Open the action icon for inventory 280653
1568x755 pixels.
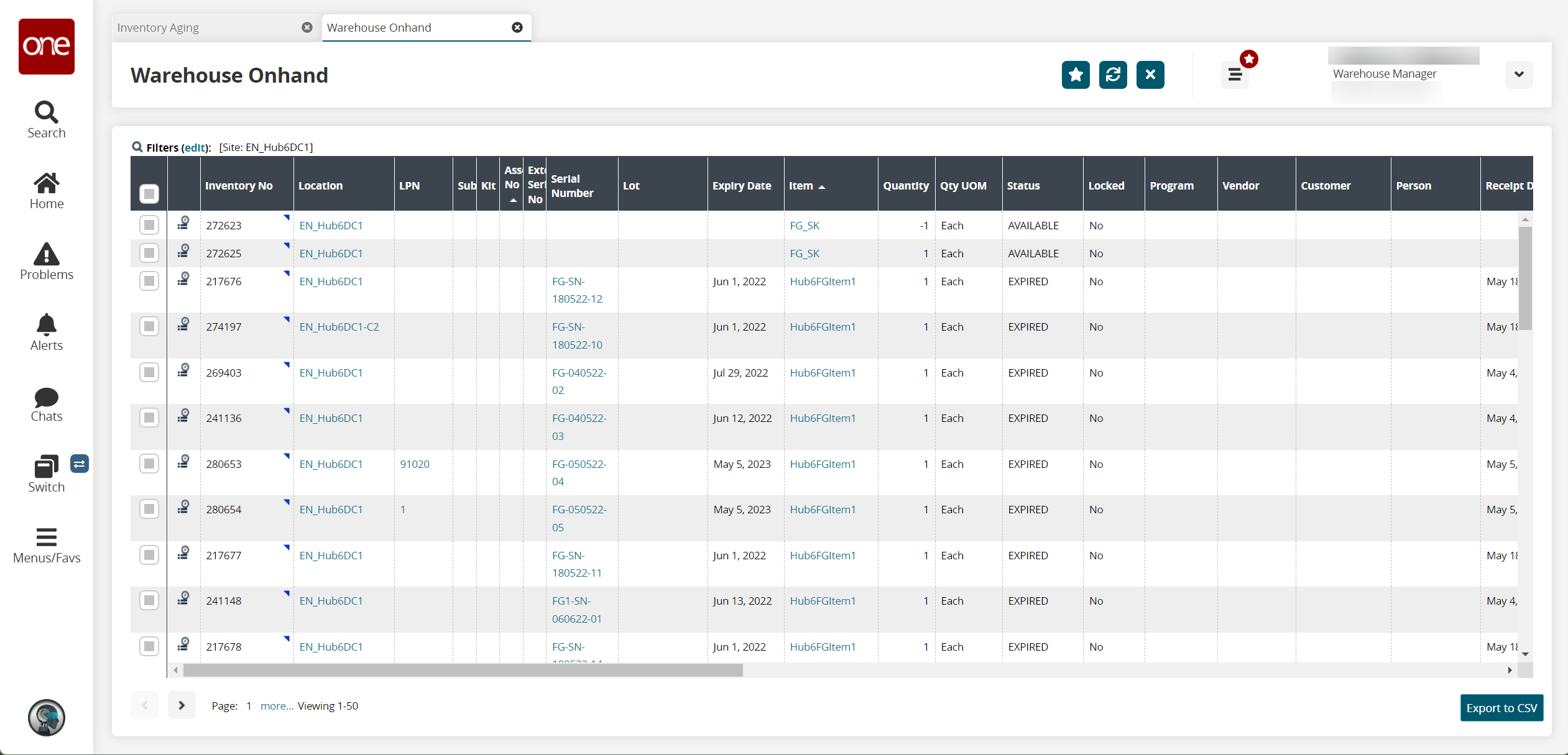coord(183,462)
